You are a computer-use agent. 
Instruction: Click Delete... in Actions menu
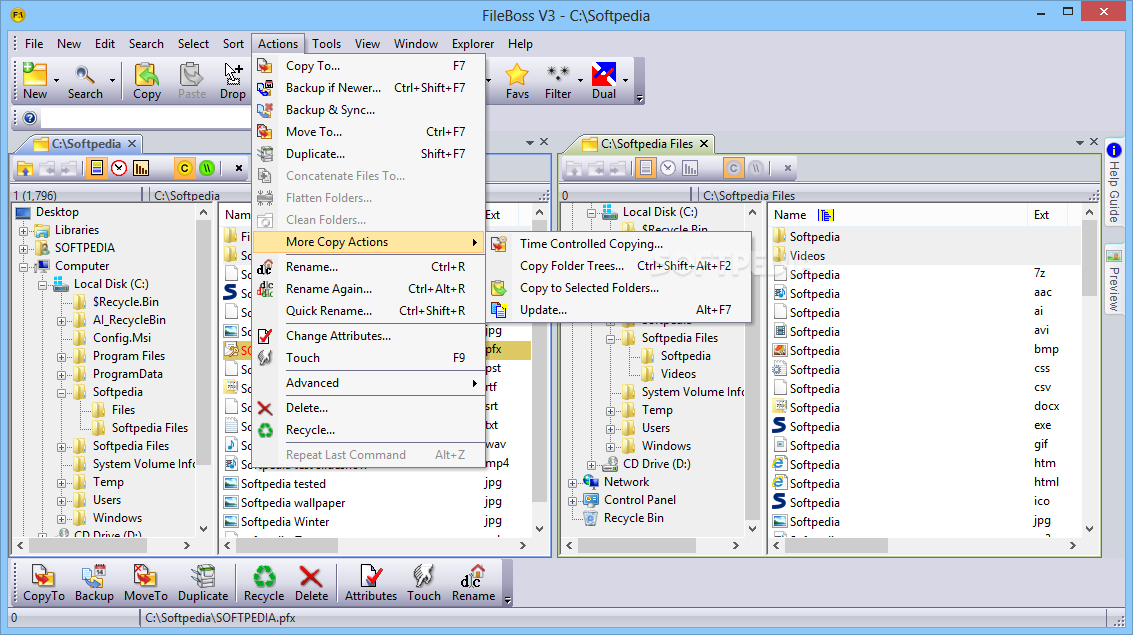[x=369, y=408]
